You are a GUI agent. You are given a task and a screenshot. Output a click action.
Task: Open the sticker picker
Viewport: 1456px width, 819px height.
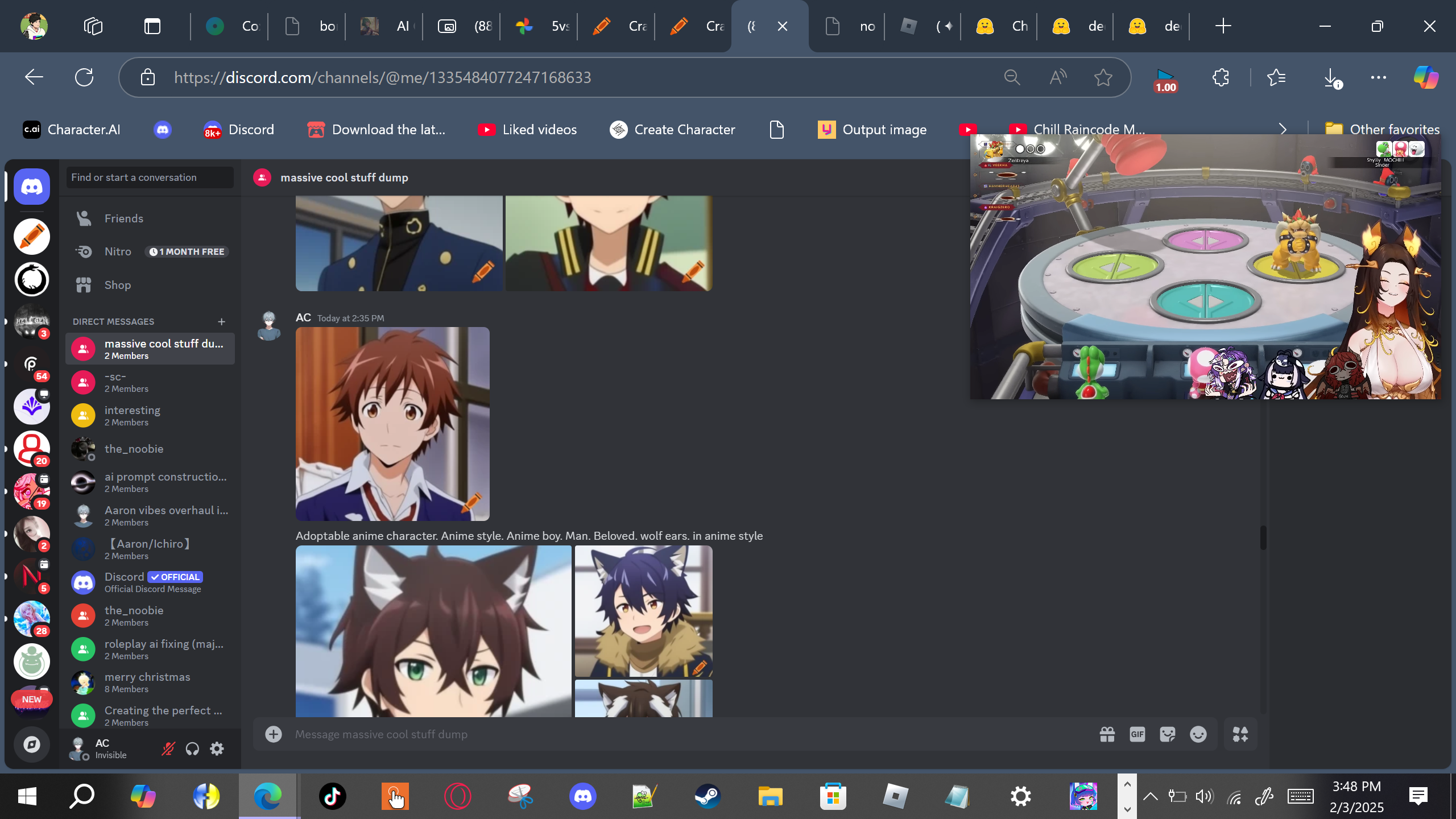pos(1168,734)
